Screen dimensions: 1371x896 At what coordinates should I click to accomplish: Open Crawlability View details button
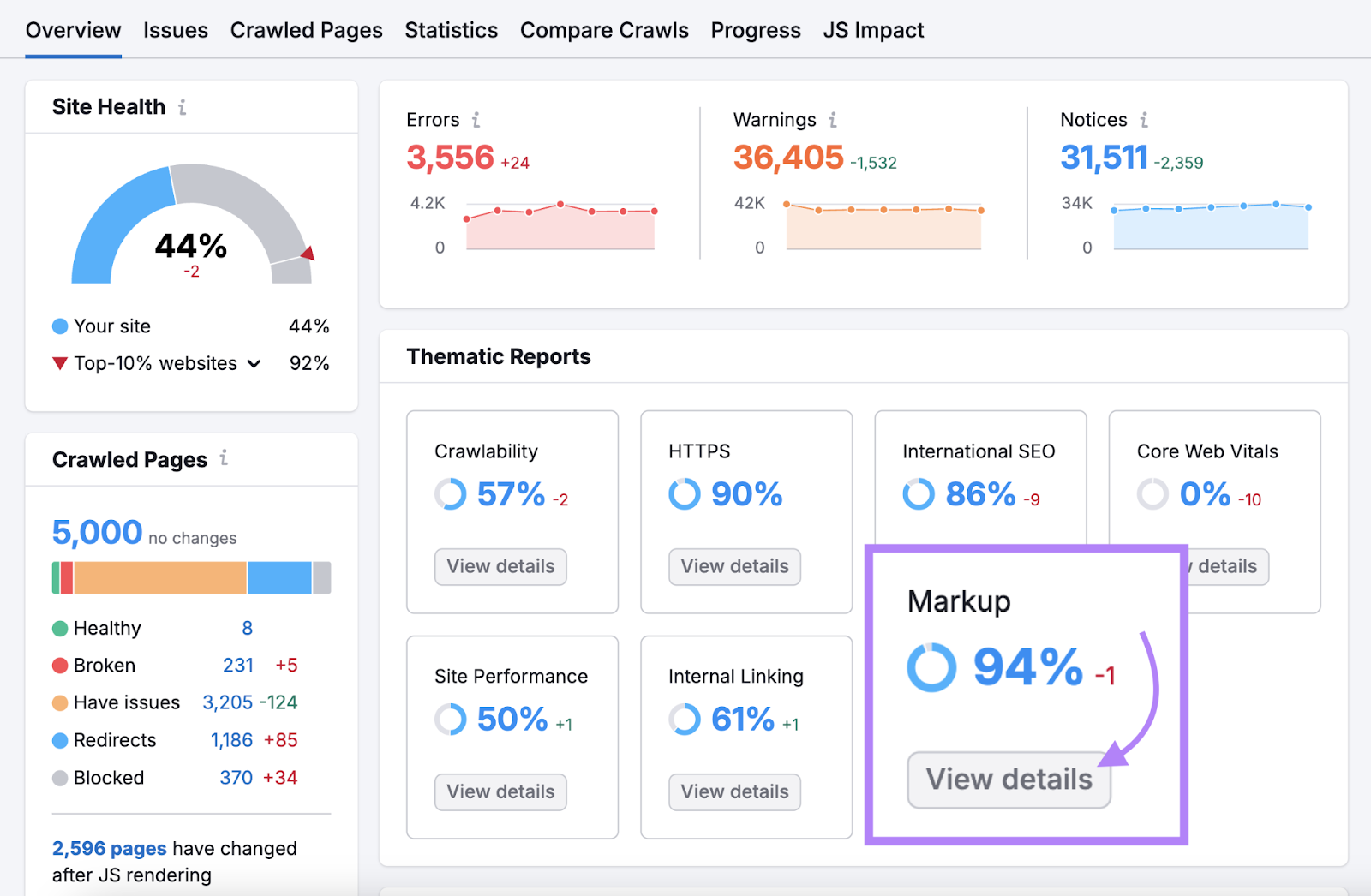[500, 567]
